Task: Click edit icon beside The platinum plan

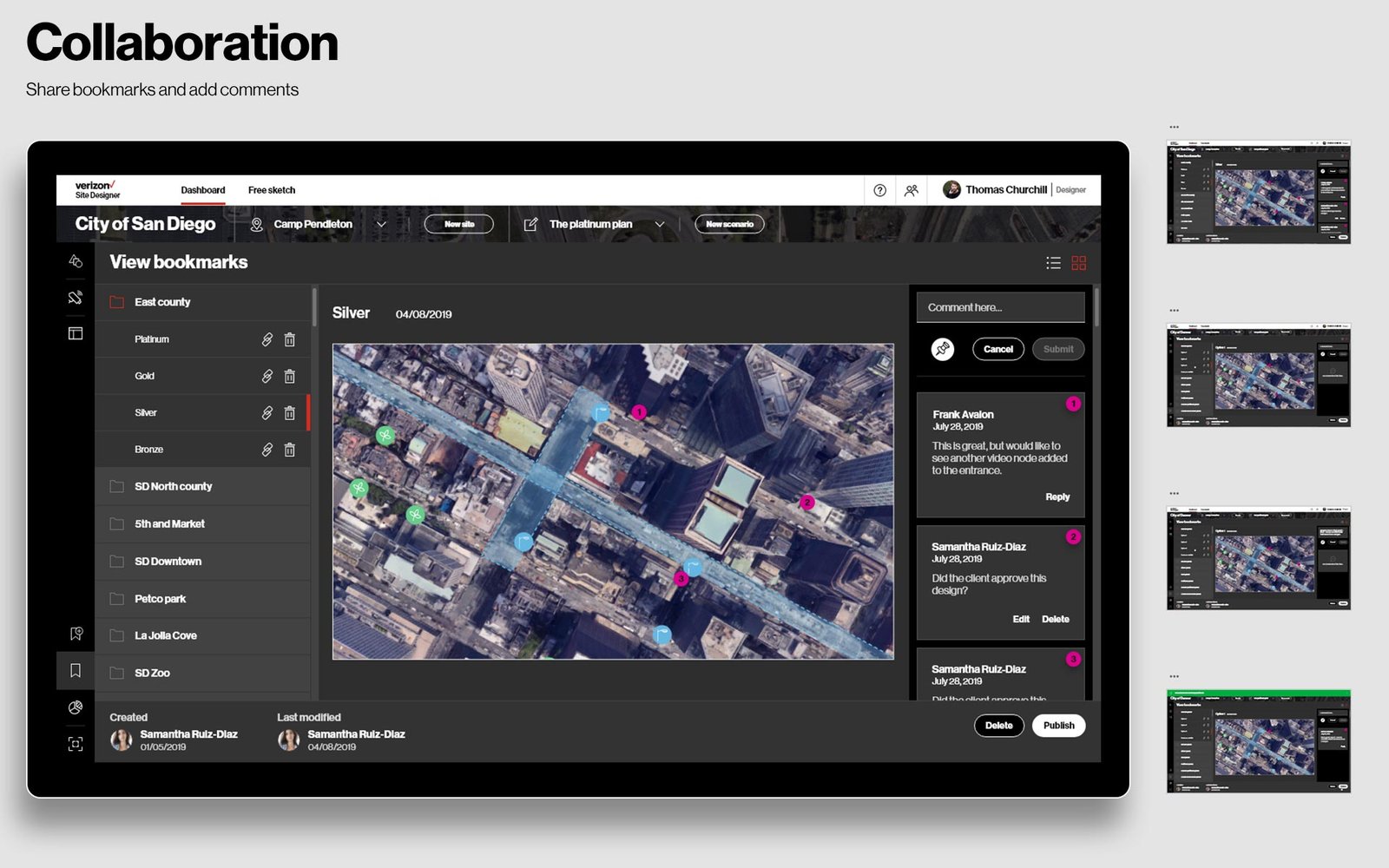Action: tap(530, 224)
